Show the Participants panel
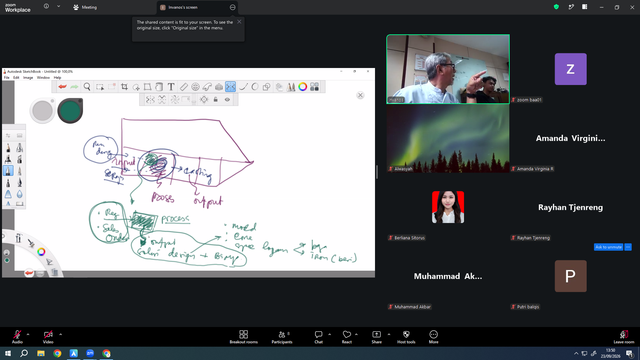640x360 pixels. pos(282,337)
